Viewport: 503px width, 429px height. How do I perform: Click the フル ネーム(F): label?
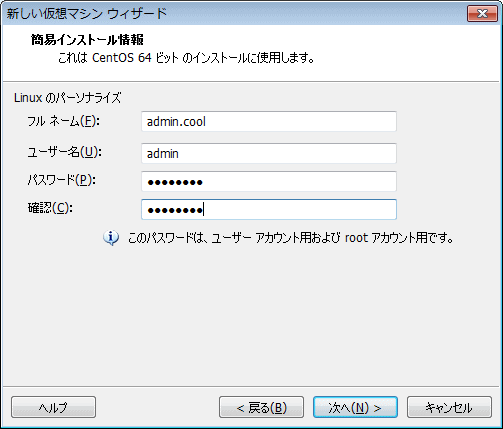click(63, 121)
